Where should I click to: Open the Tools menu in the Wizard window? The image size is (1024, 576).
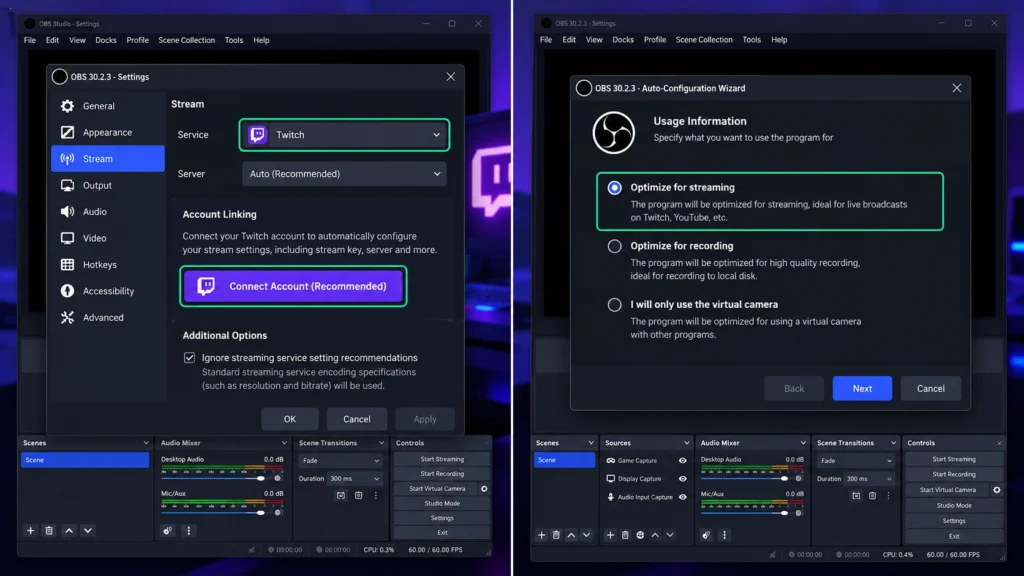(x=751, y=40)
